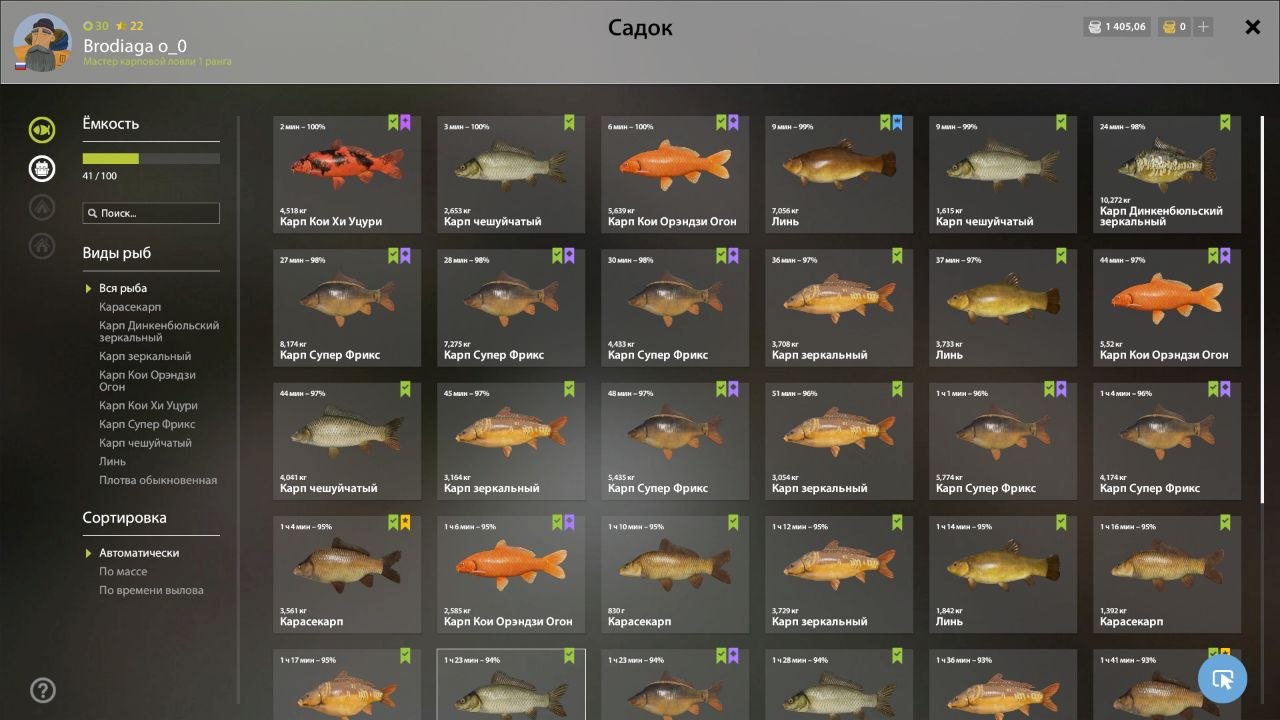The height and width of the screenshot is (720, 1280).
Task: Select sorting option По времени вылова
Action: point(151,590)
